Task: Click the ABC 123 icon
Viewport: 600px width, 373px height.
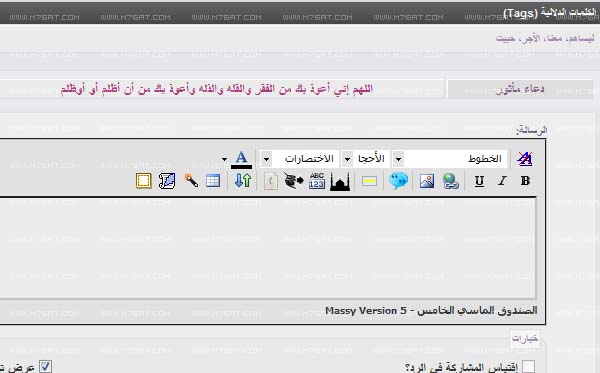Action: (x=316, y=181)
